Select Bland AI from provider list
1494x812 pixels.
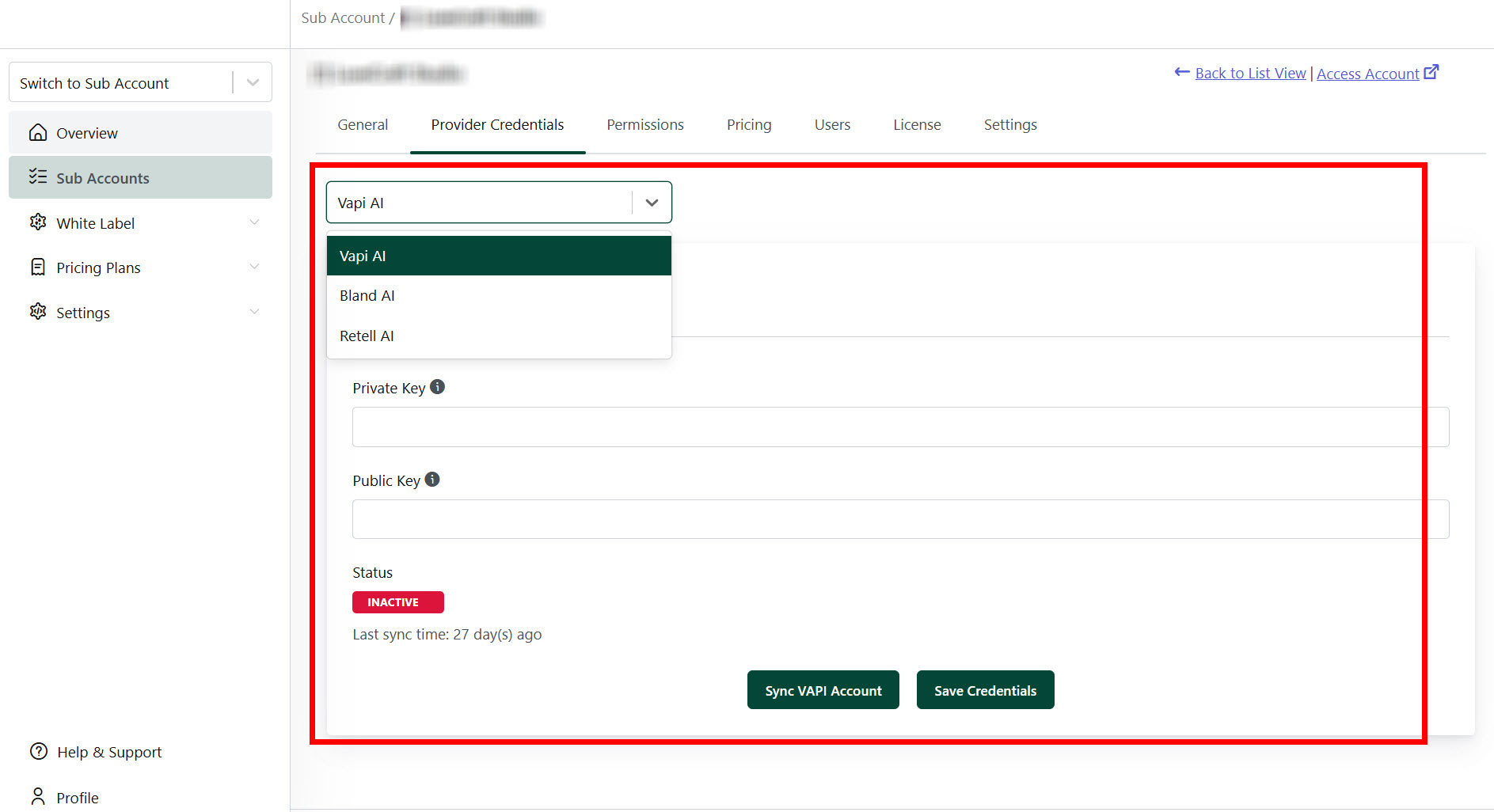tap(499, 295)
